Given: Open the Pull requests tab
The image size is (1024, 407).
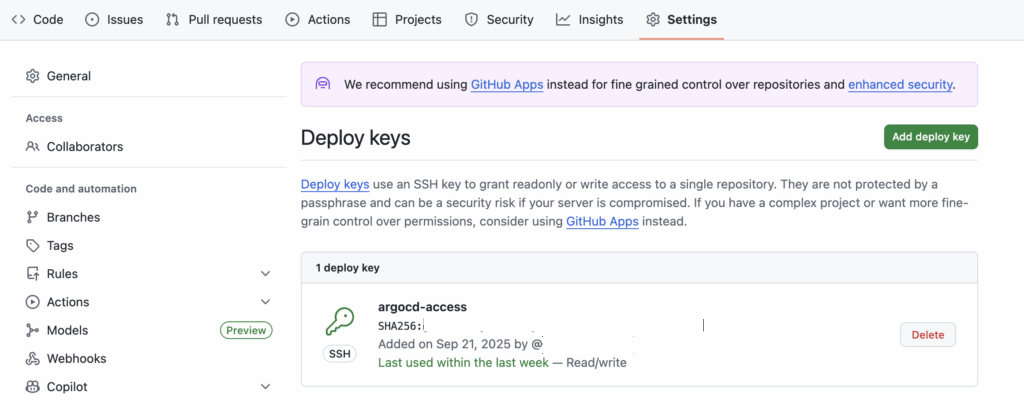Looking at the screenshot, I should 213,19.
